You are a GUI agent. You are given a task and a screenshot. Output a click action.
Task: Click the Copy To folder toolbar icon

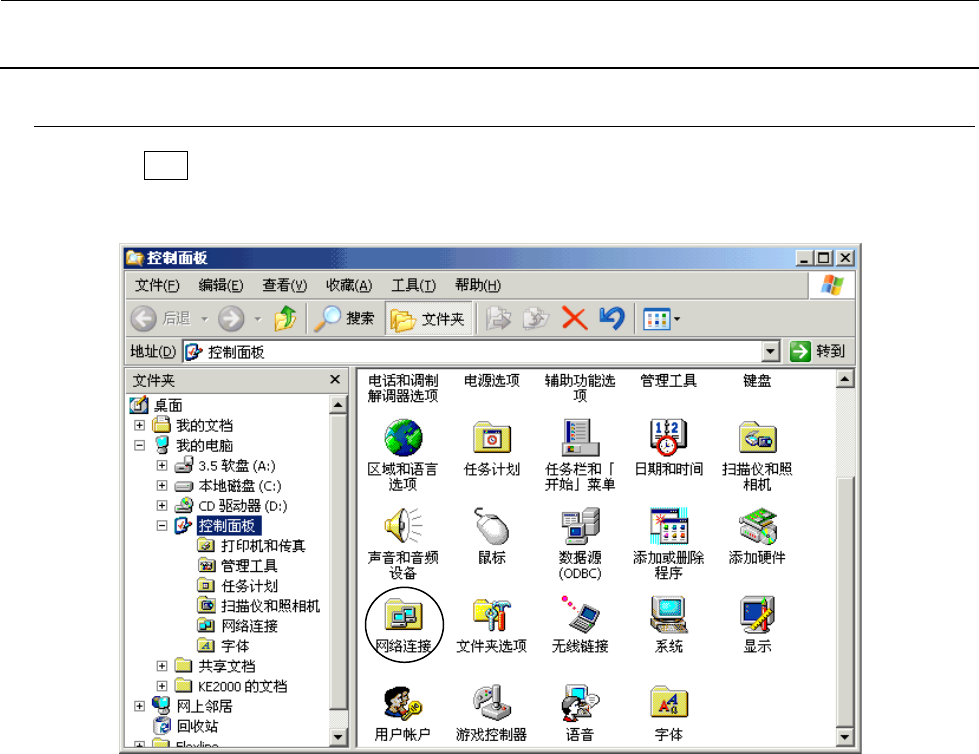[x=536, y=318]
